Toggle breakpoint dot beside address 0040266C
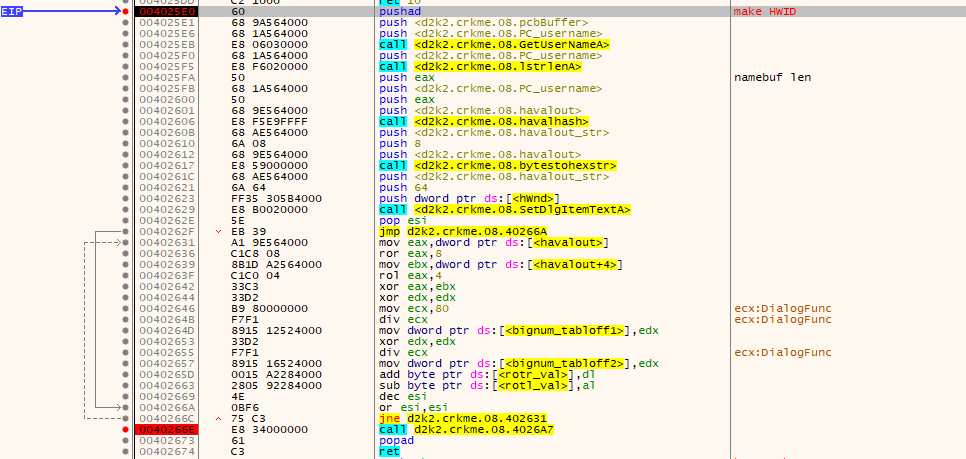The height and width of the screenshot is (459, 966). (126, 418)
